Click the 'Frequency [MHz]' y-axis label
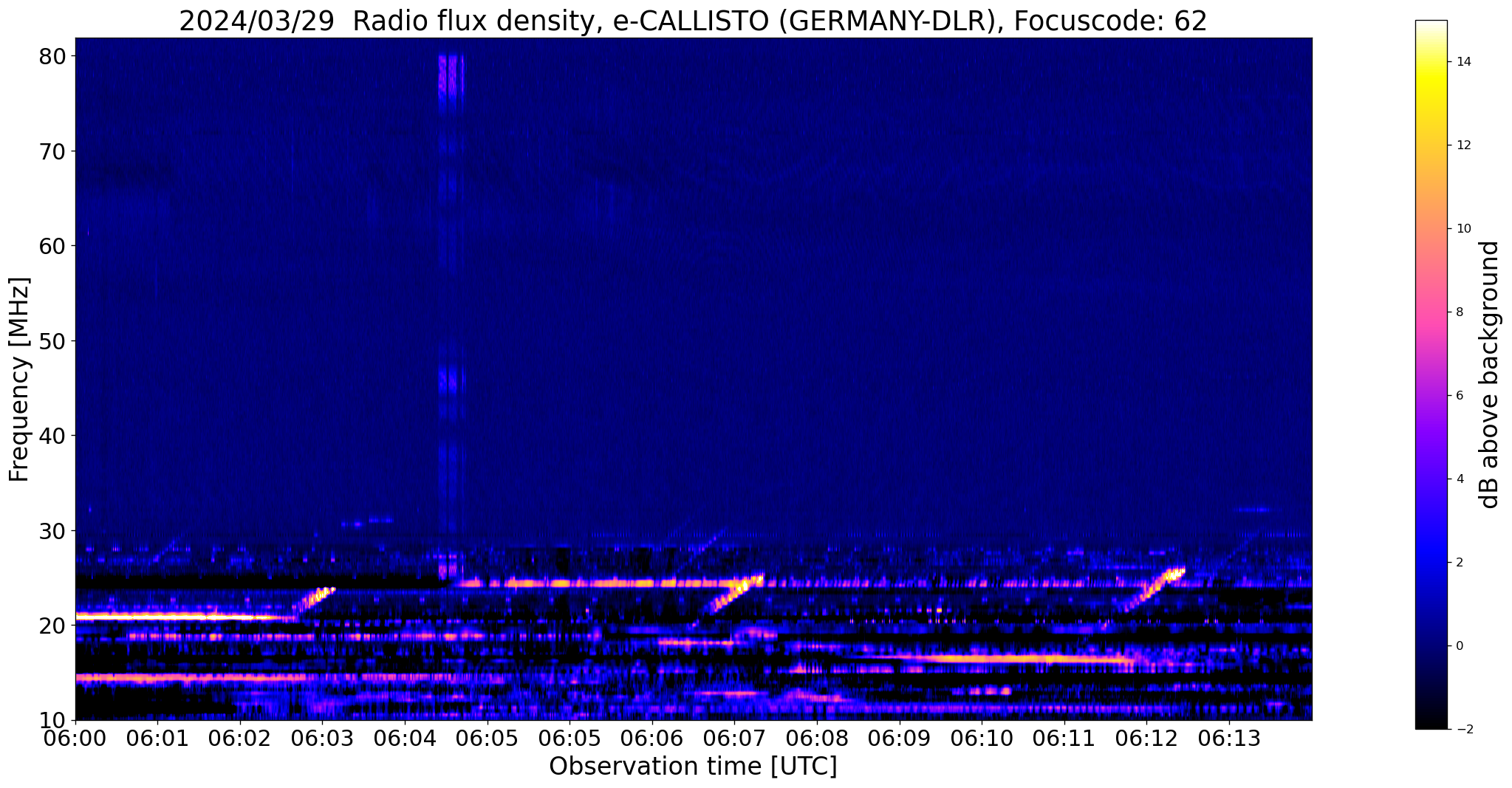1512x788 pixels. point(19,380)
